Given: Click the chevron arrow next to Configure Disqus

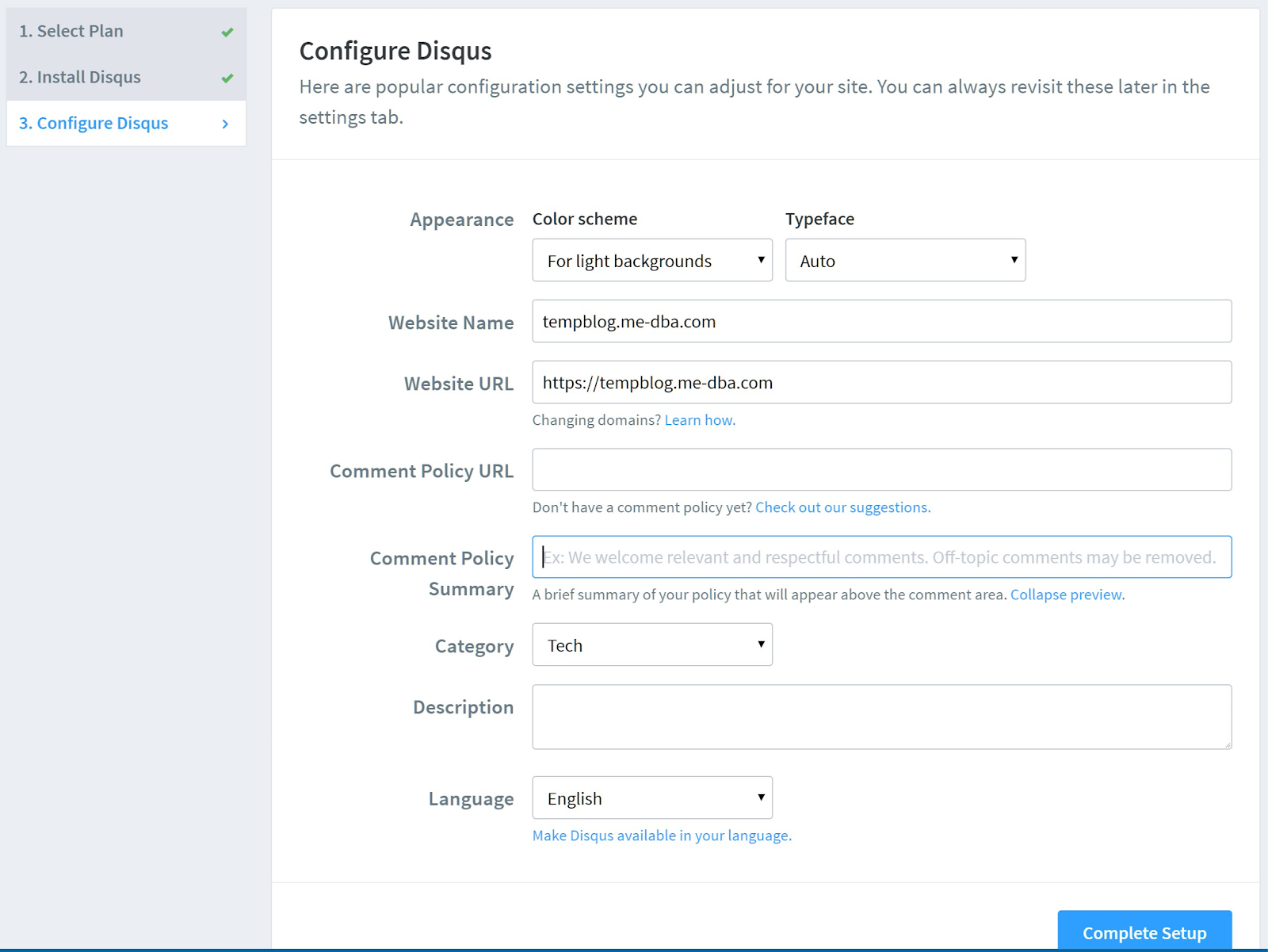Looking at the screenshot, I should coord(225,124).
